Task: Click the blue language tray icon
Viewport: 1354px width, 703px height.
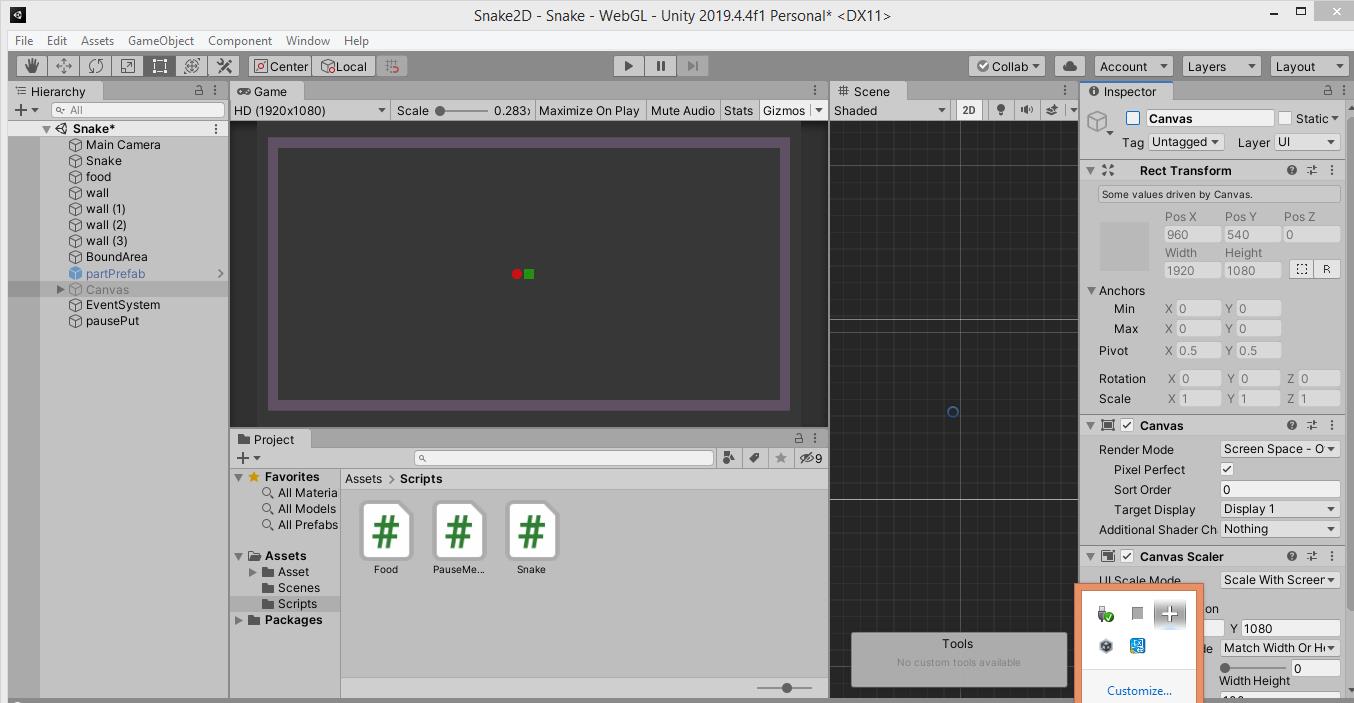Action: (1137, 646)
